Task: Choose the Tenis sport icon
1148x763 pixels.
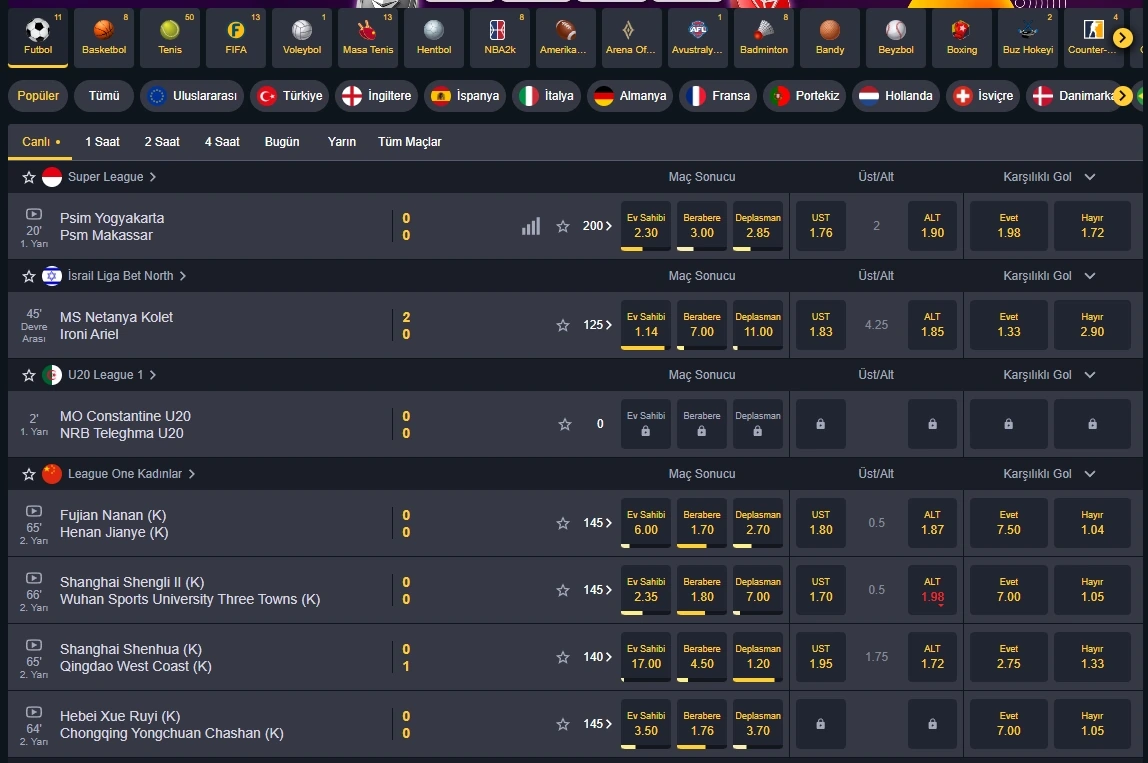Action: click(x=170, y=37)
